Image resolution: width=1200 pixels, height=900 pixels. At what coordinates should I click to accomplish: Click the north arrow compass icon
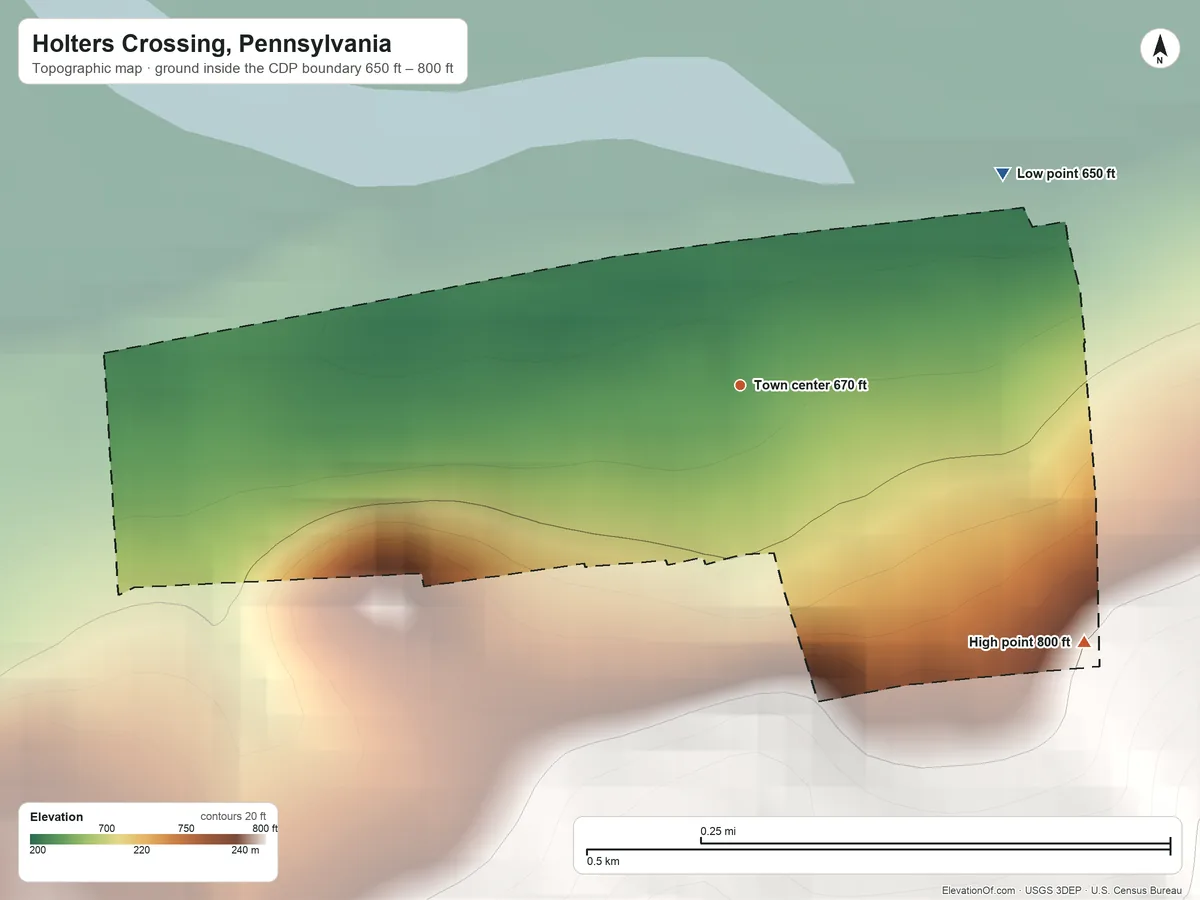[1159, 50]
